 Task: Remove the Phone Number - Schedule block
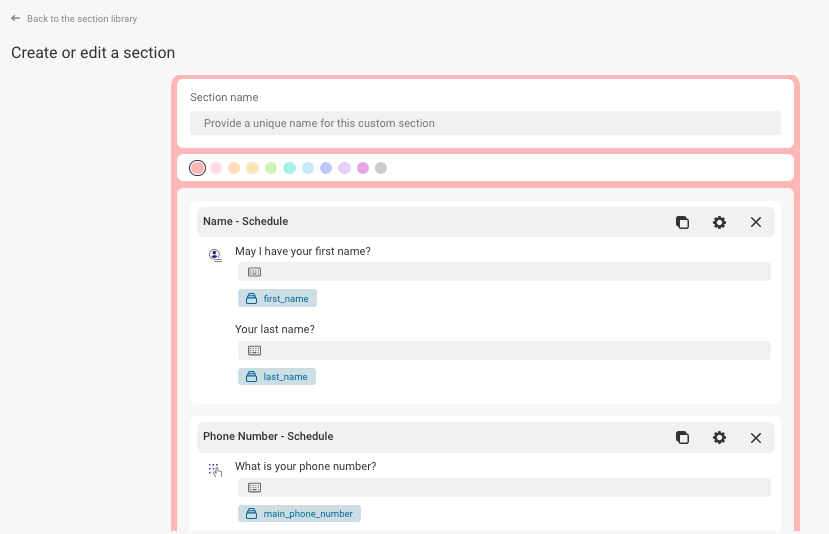coord(756,437)
